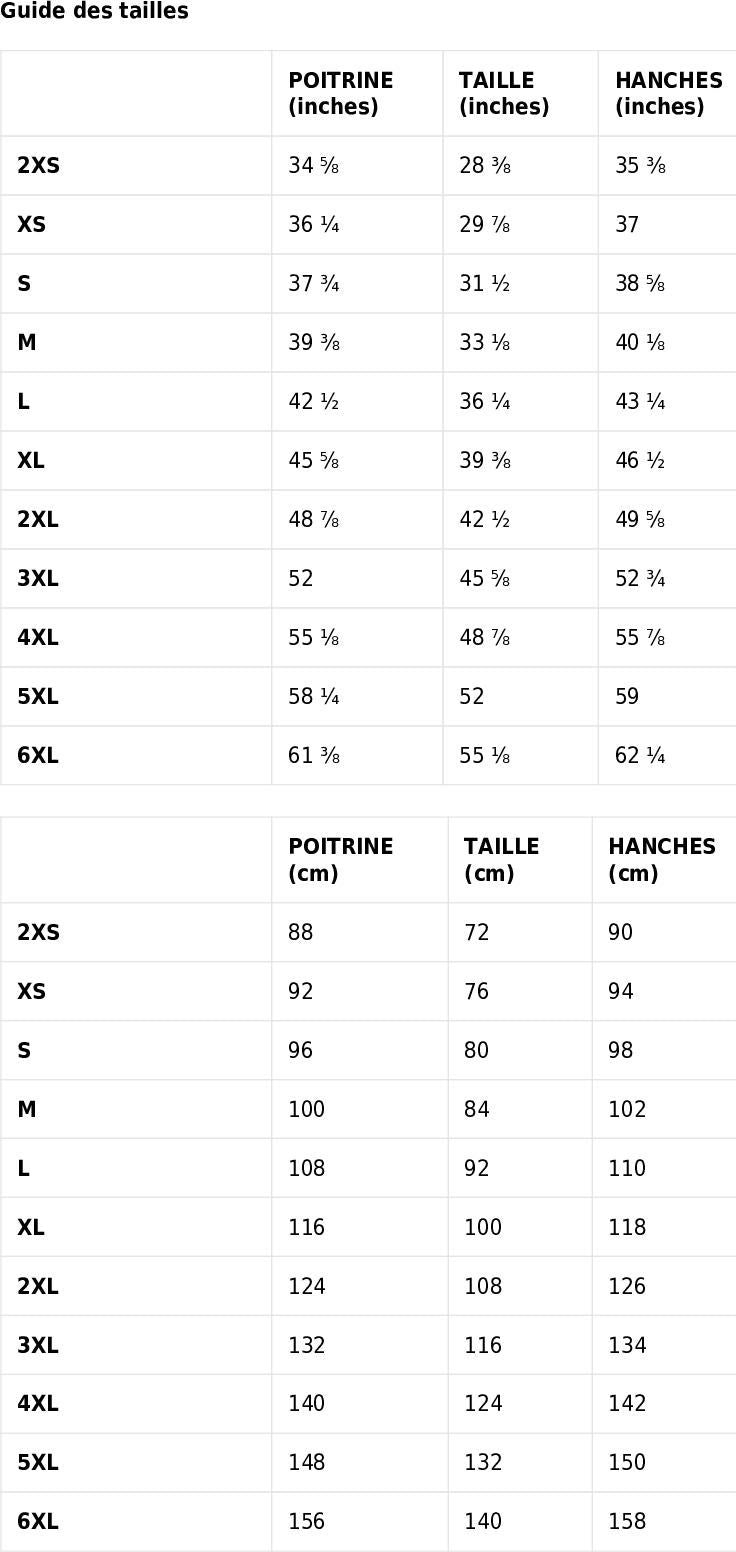Click the 3XL chest value 52 in inches
The height and width of the screenshot is (1552, 736).
301,579
